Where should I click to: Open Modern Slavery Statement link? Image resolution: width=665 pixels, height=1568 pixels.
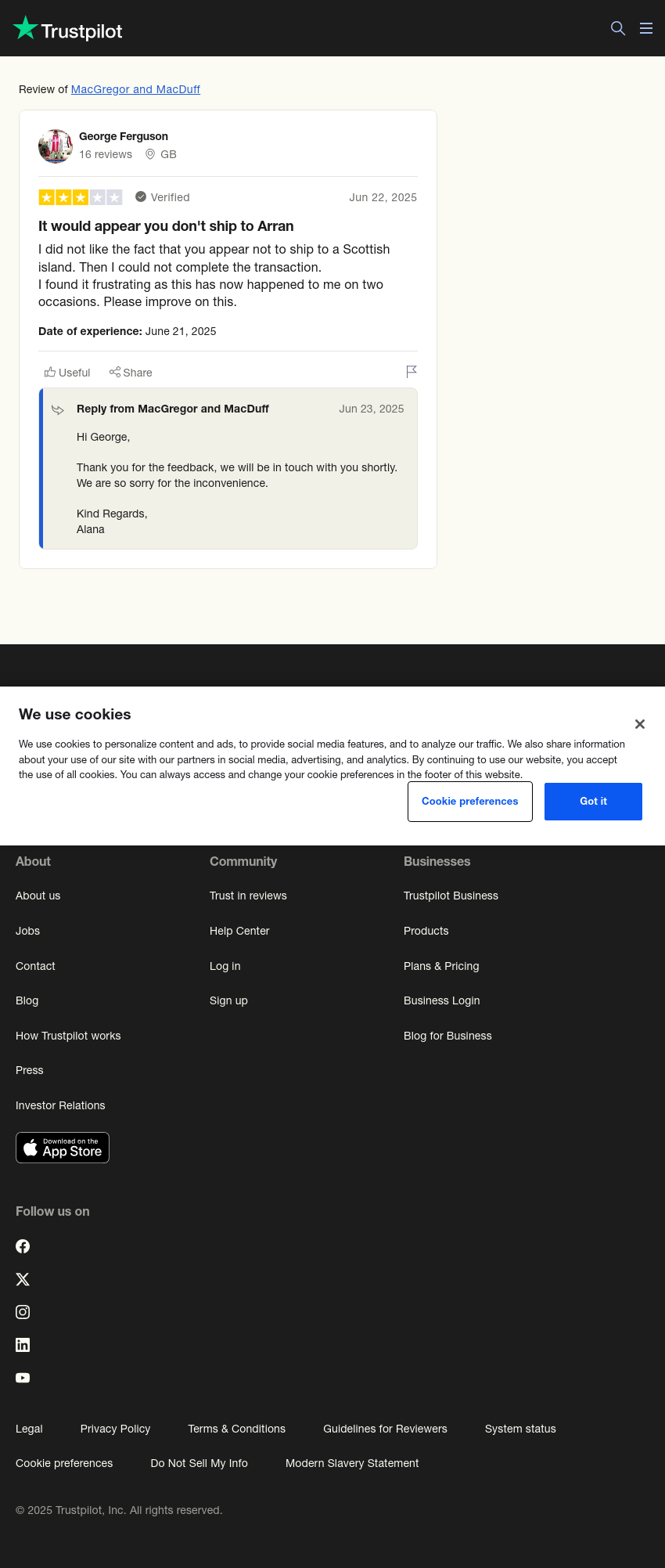(352, 1463)
